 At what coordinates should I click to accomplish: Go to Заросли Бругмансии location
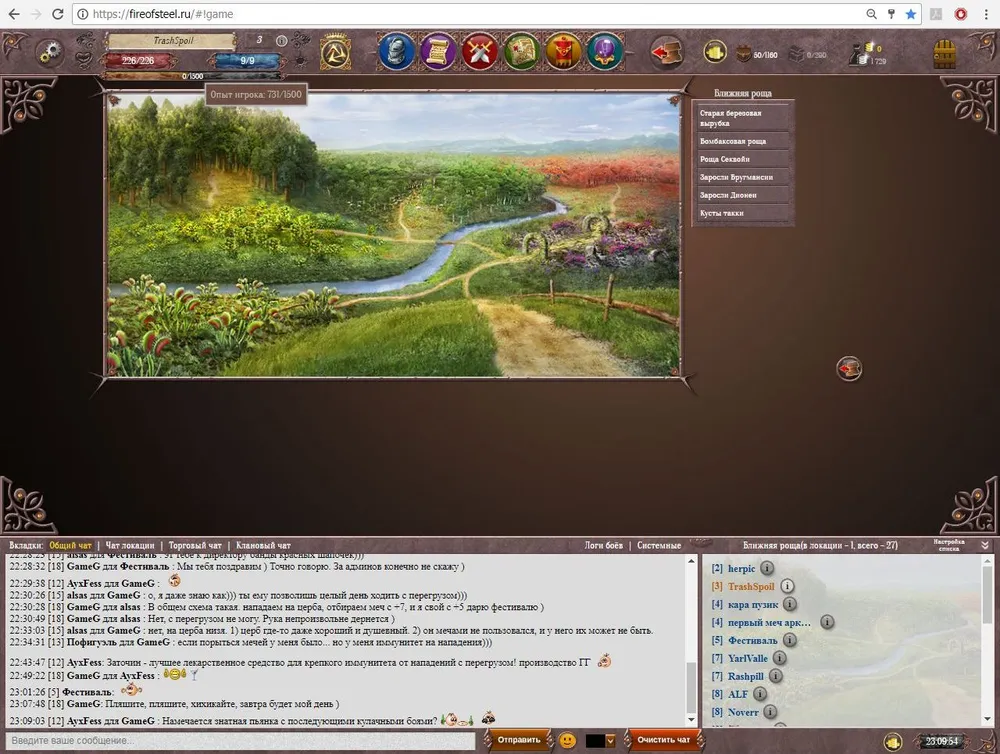[742, 177]
